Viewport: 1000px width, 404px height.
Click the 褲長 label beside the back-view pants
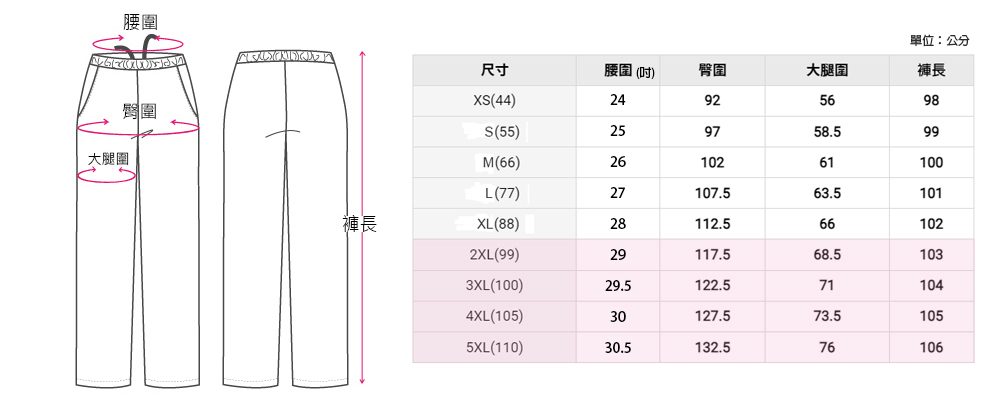[359, 225]
